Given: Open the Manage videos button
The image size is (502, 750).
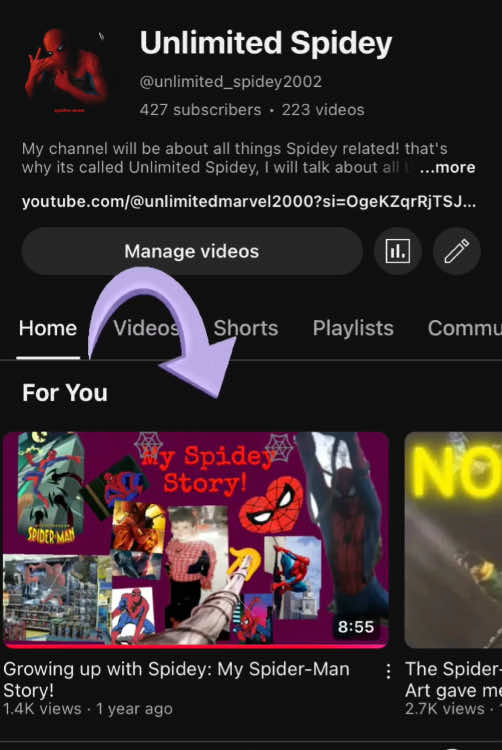Looking at the screenshot, I should pyautogui.click(x=192, y=251).
